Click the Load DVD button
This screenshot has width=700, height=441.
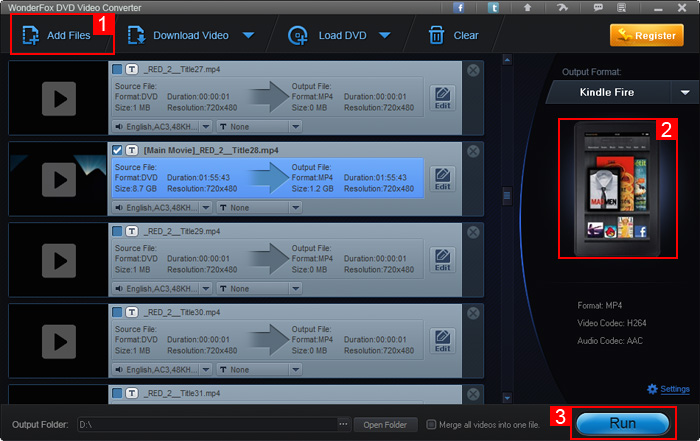coord(328,35)
